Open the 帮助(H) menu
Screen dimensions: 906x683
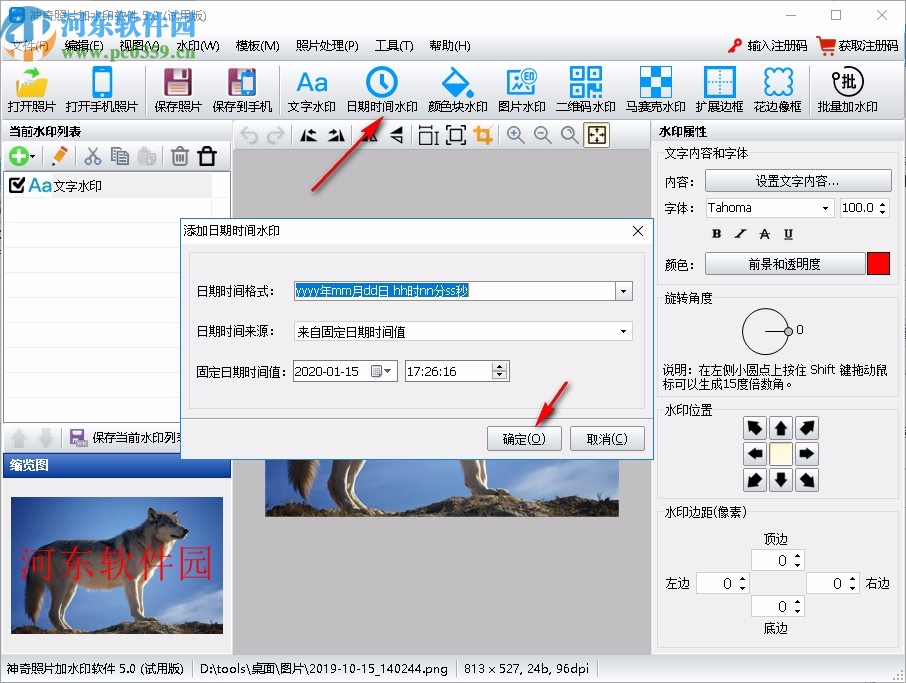click(450, 46)
